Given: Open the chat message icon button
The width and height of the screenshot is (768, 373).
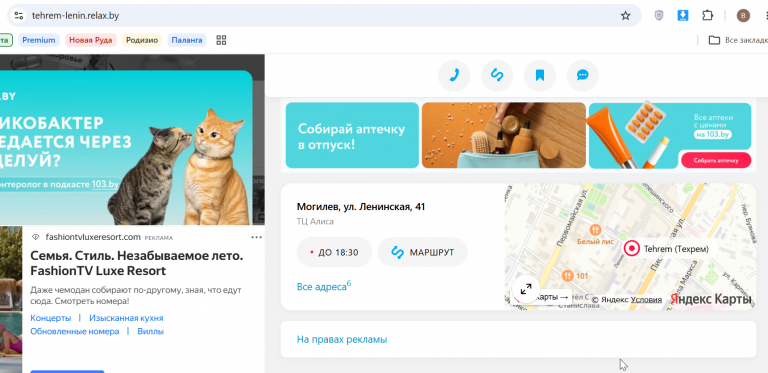Looking at the screenshot, I should tap(582, 75).
